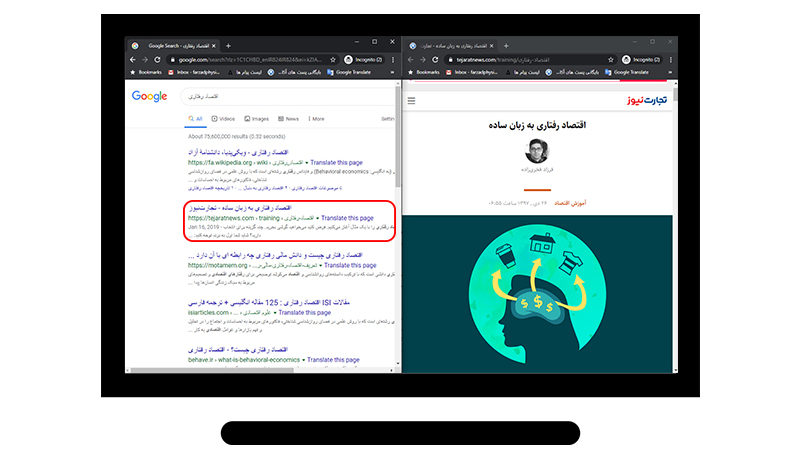800x458 pixels.
Task: Click the article author's profile photo
Action: coord(537,150)
